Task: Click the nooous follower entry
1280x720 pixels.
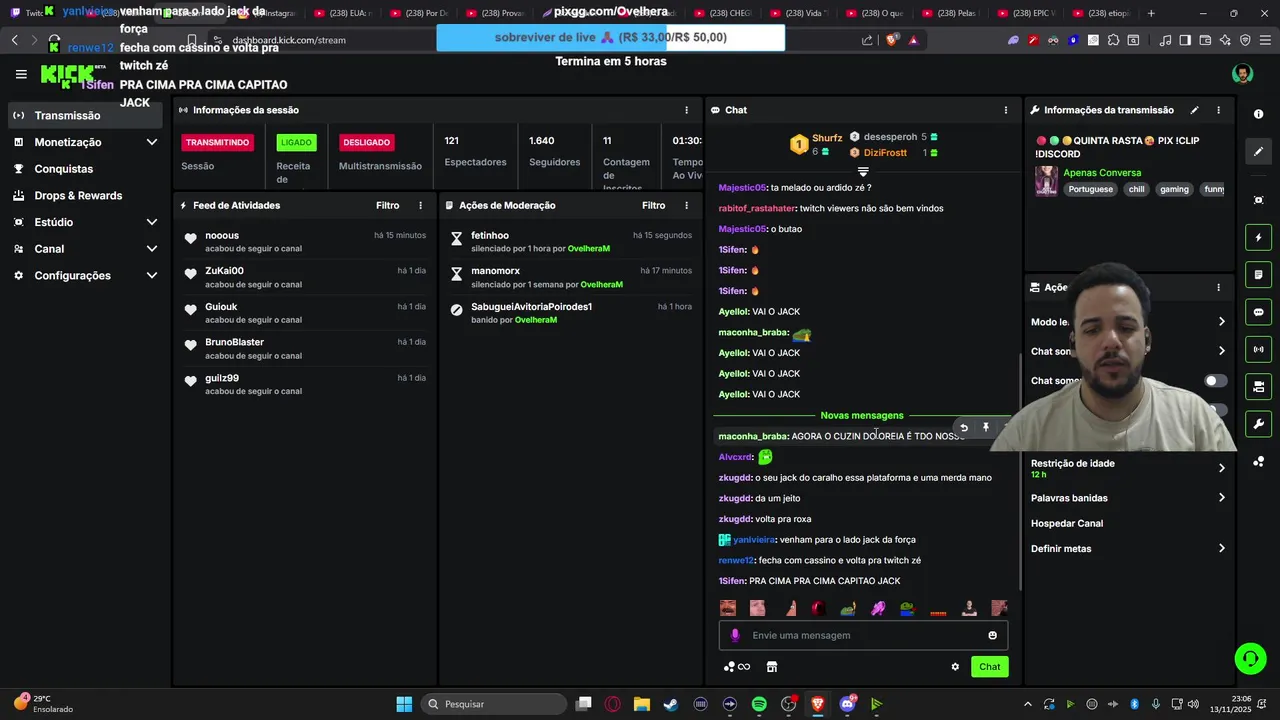Action: click(x=305, y=242)
